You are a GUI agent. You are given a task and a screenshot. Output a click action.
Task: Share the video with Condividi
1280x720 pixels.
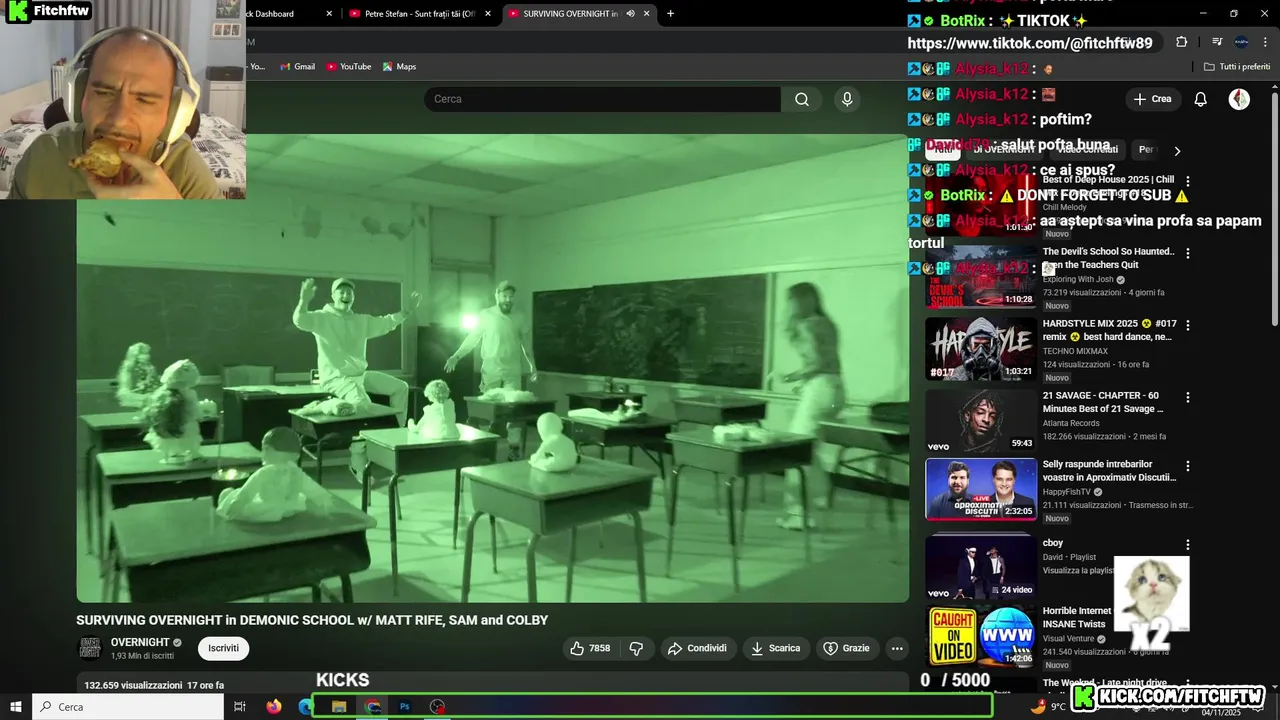click(x=697, y=648)
